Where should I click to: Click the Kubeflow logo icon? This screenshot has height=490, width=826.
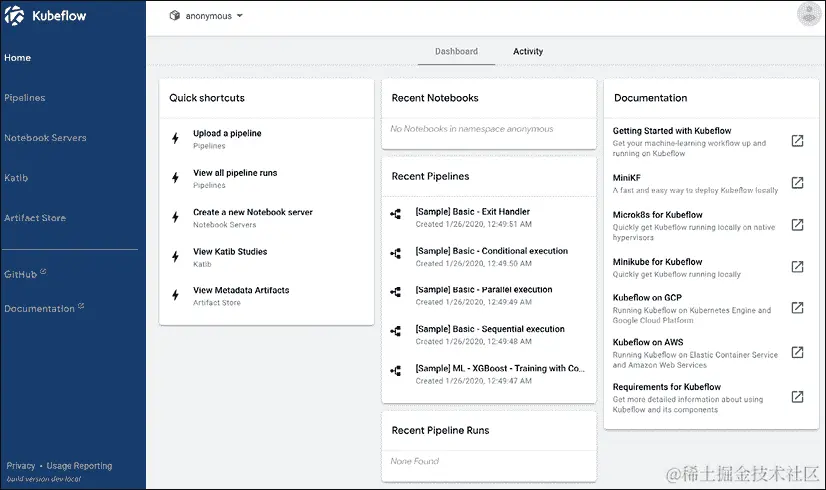coord(14,16)
